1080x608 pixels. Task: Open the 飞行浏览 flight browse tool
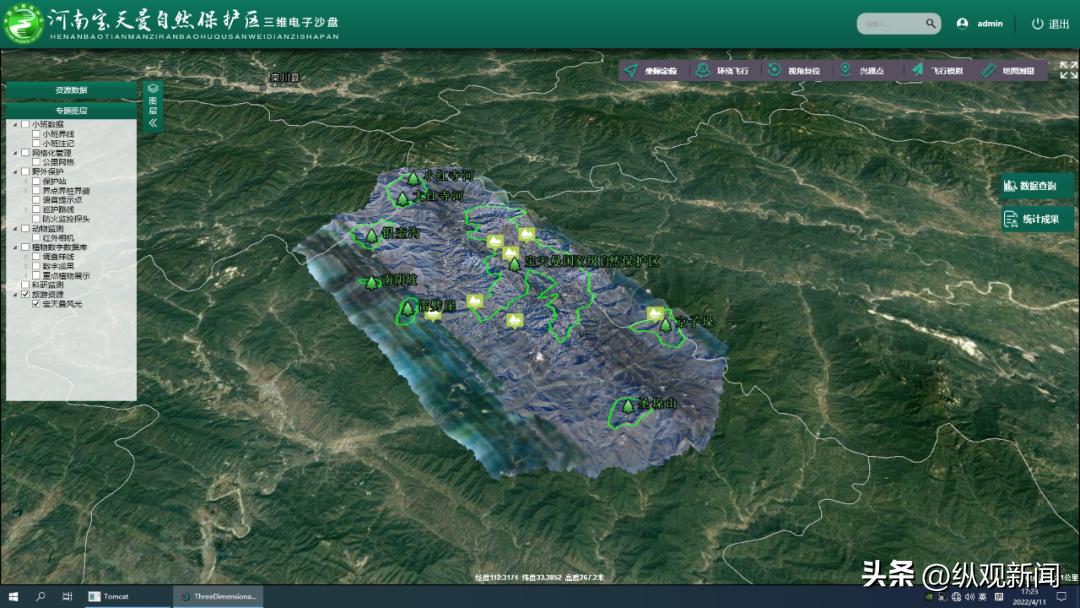click(938, 71)
